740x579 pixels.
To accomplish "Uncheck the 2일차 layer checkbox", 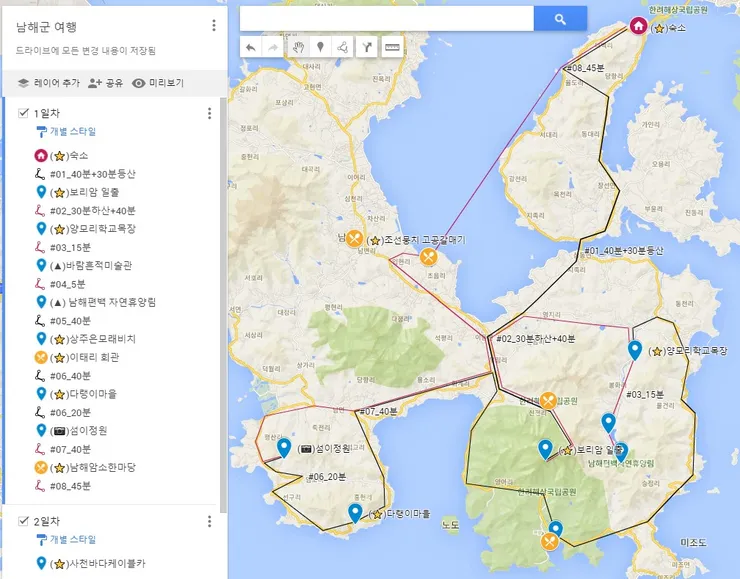I will pyautogui.click(x=23, y=521).
